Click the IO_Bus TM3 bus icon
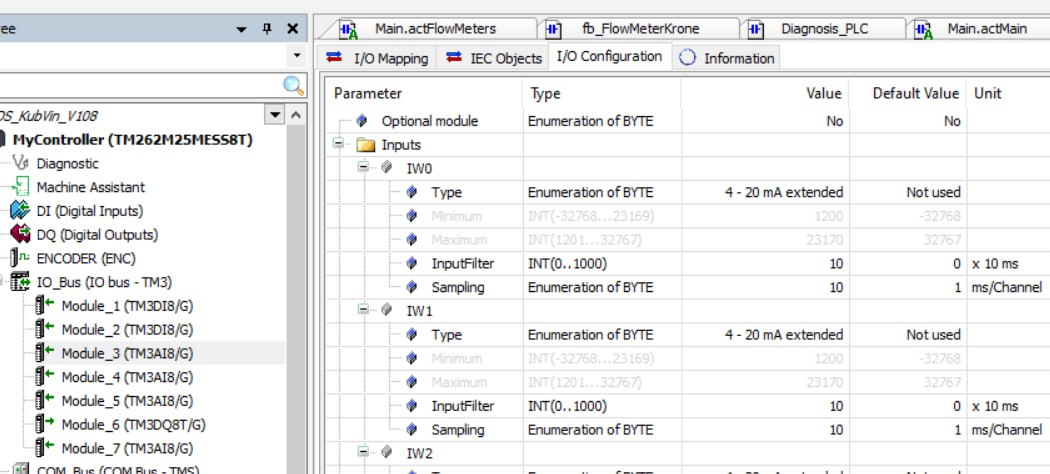 21,282
